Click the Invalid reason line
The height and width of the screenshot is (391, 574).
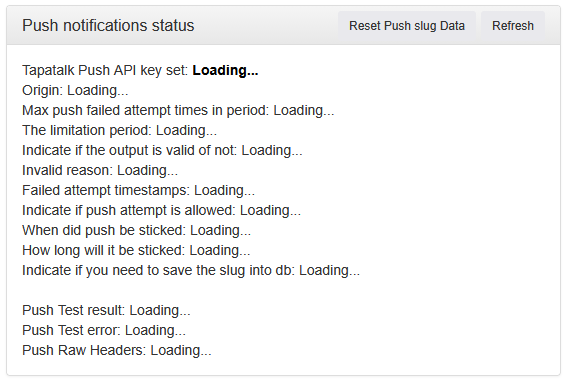tap(100, 171)
